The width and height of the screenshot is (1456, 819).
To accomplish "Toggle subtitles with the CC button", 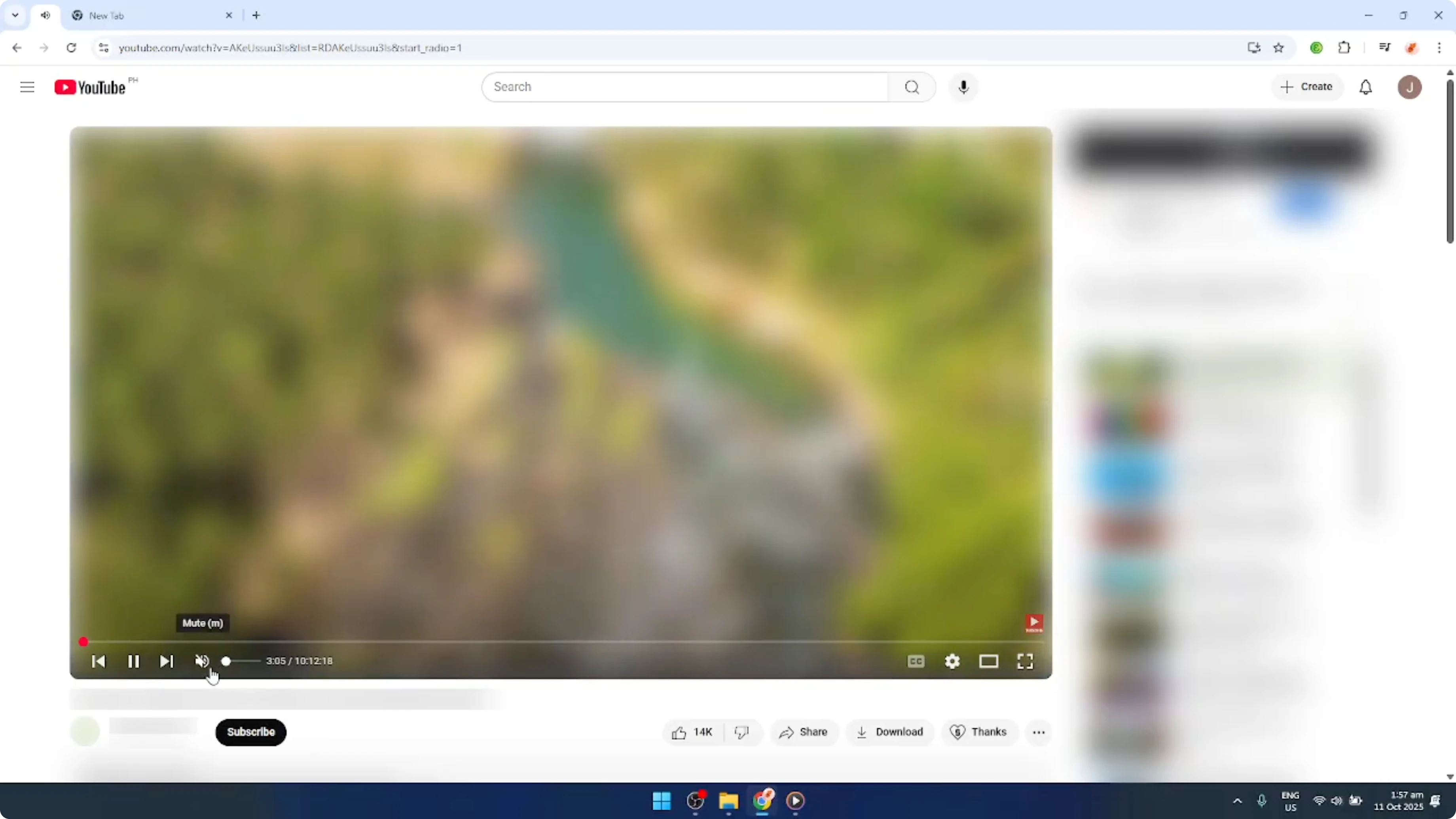I will [916, 661].
